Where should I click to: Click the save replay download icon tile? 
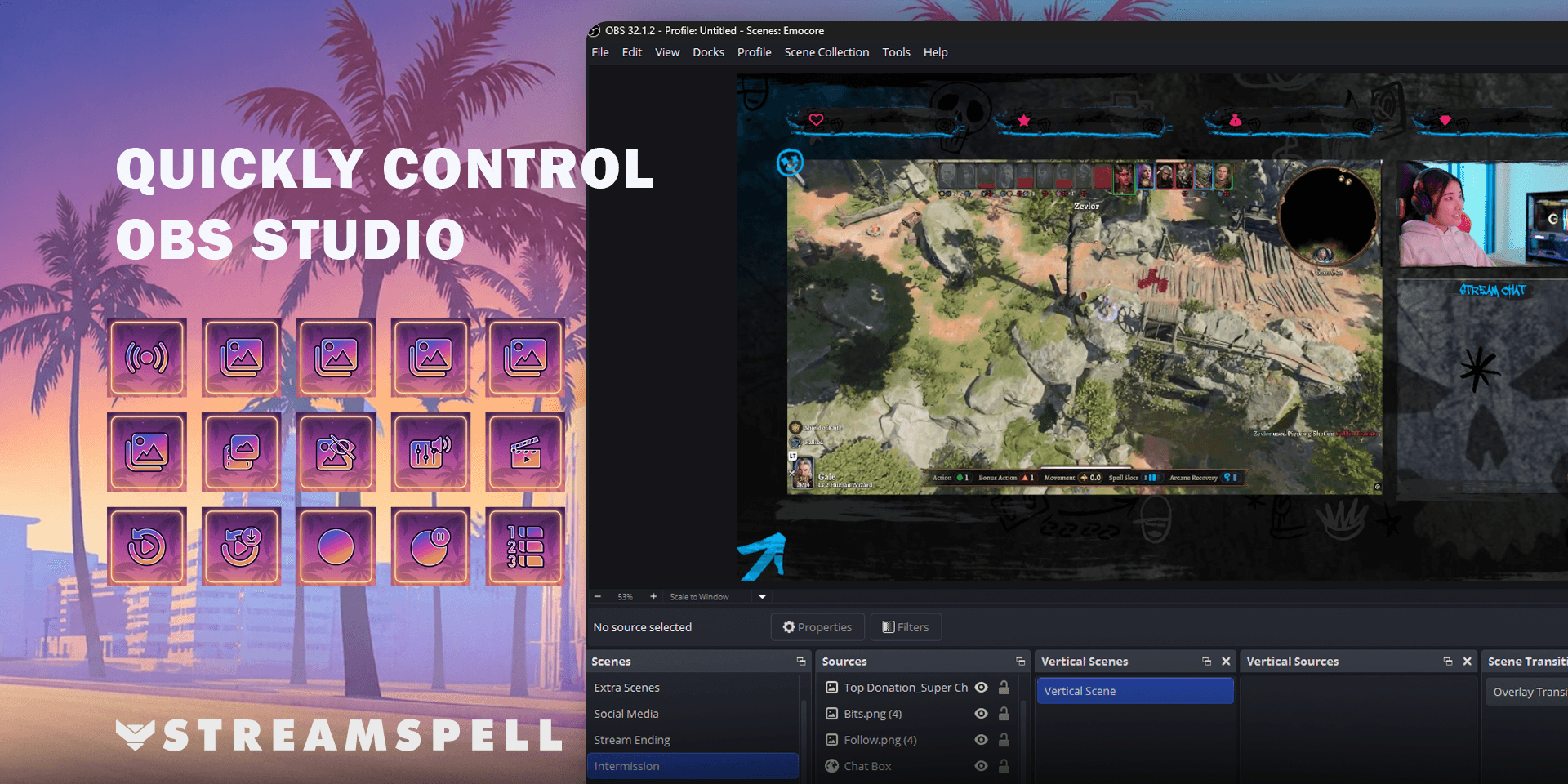(242, 547)
